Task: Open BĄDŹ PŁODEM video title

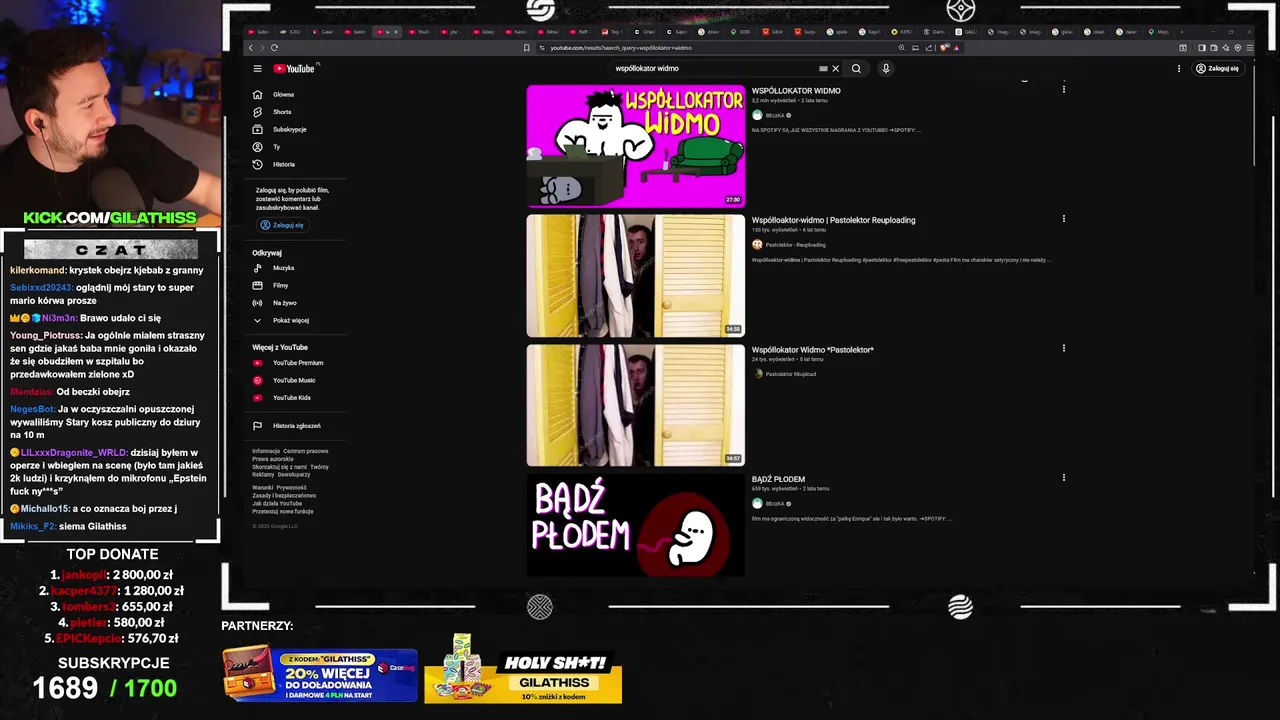Action: 778,479
